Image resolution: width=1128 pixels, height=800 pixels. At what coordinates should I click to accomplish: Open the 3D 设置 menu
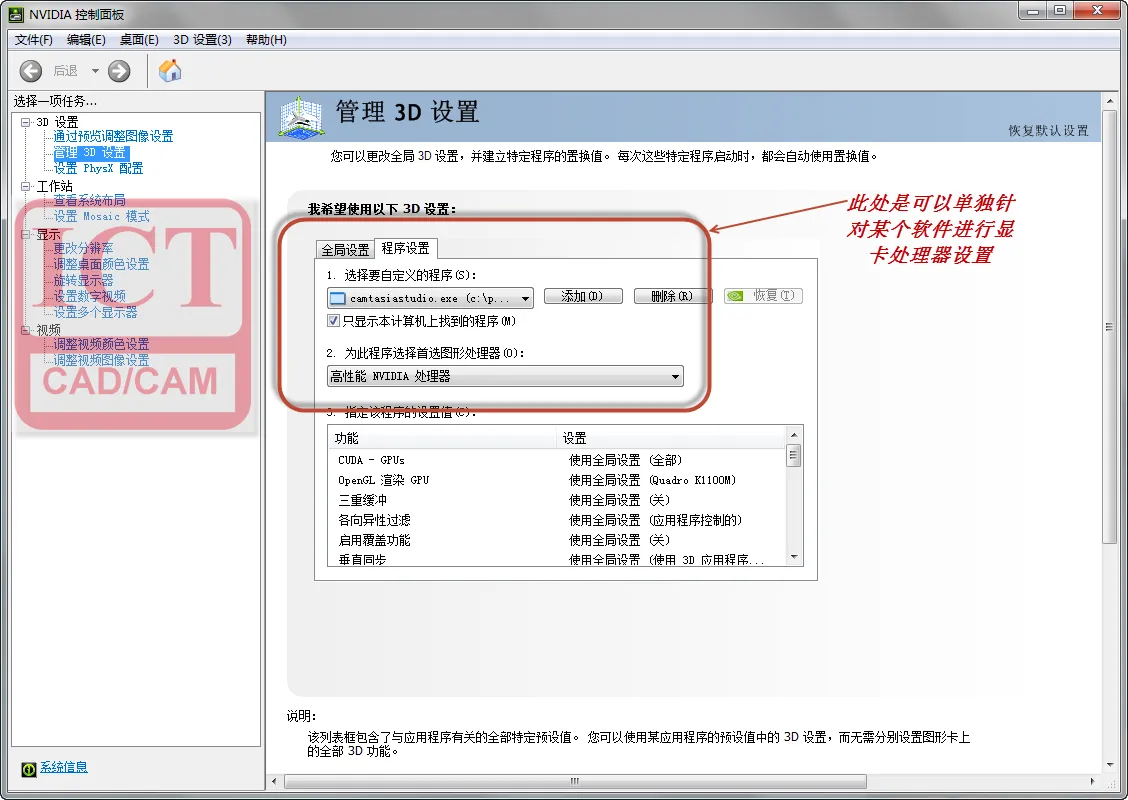click(202, 40)
